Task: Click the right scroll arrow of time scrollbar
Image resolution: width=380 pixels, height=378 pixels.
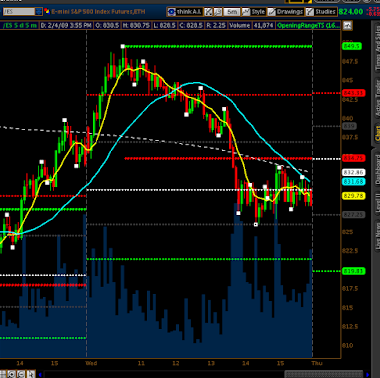Action: [x=368, y=375]
